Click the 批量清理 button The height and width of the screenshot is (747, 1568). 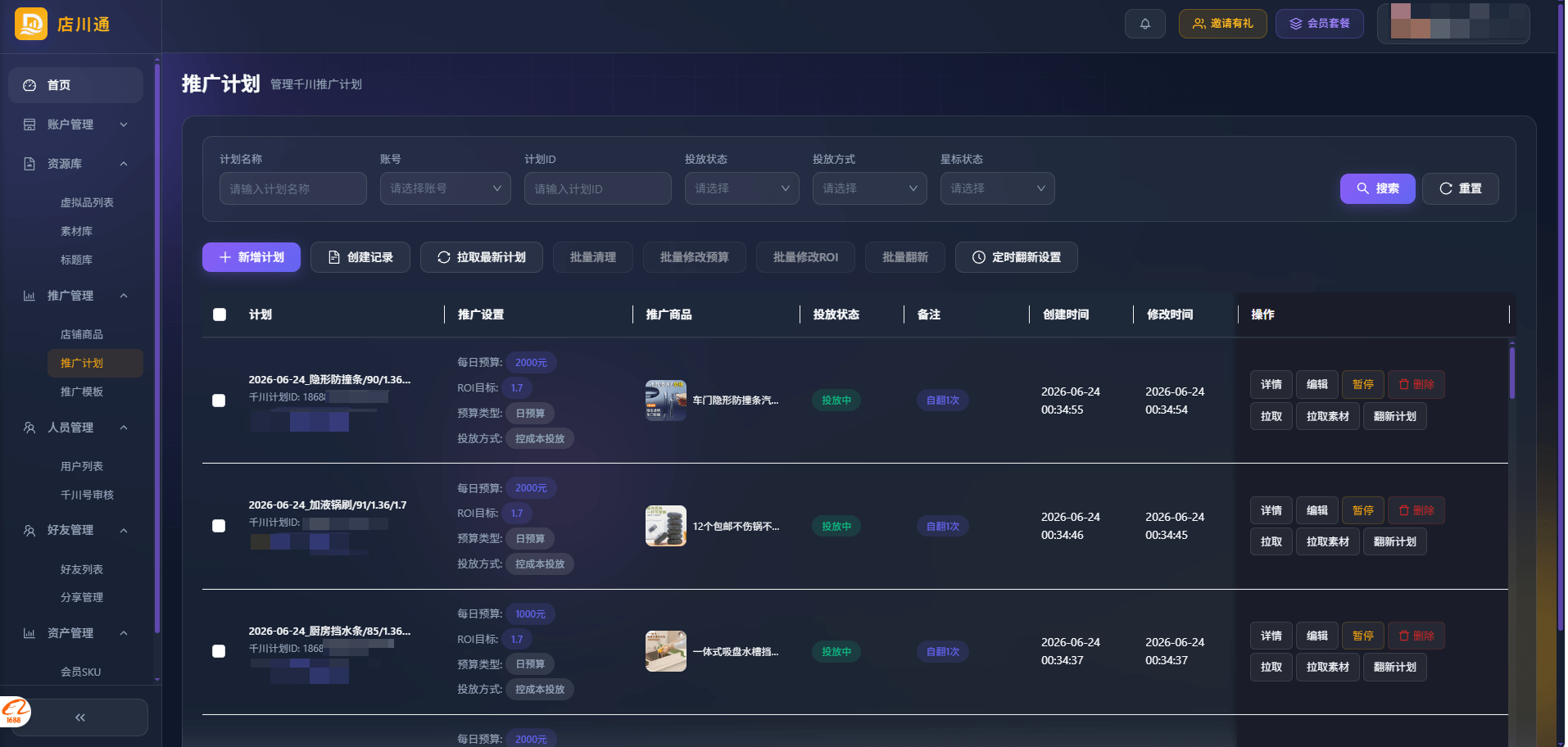(x=592, y=257)
